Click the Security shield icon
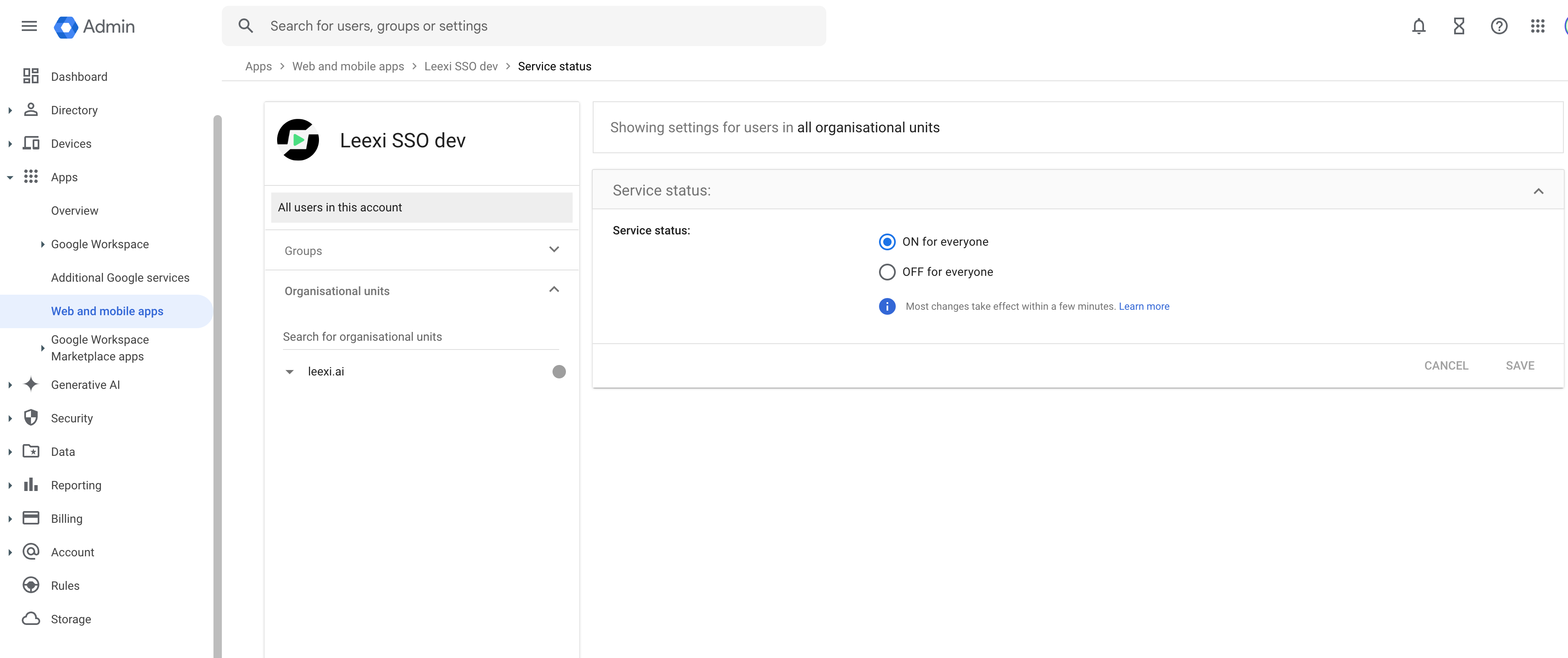This screenshot has width=1568, height=658. [31, 418]
